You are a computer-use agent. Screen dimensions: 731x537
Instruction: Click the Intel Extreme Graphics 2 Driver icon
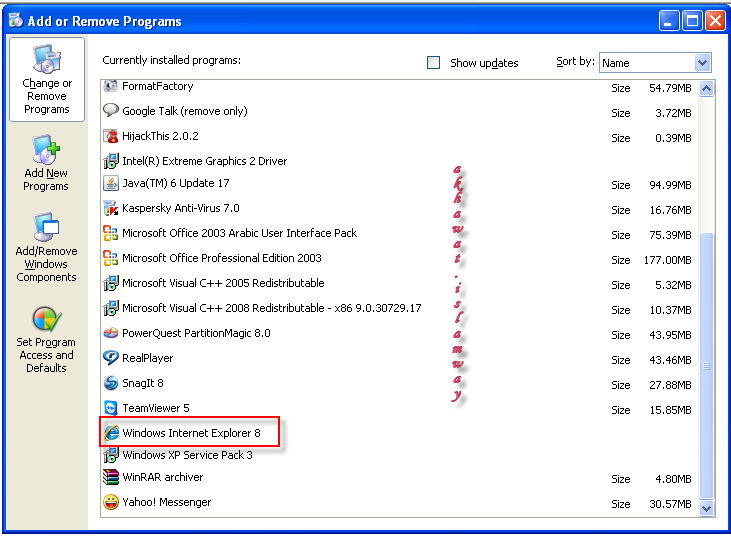pos(110,161)
